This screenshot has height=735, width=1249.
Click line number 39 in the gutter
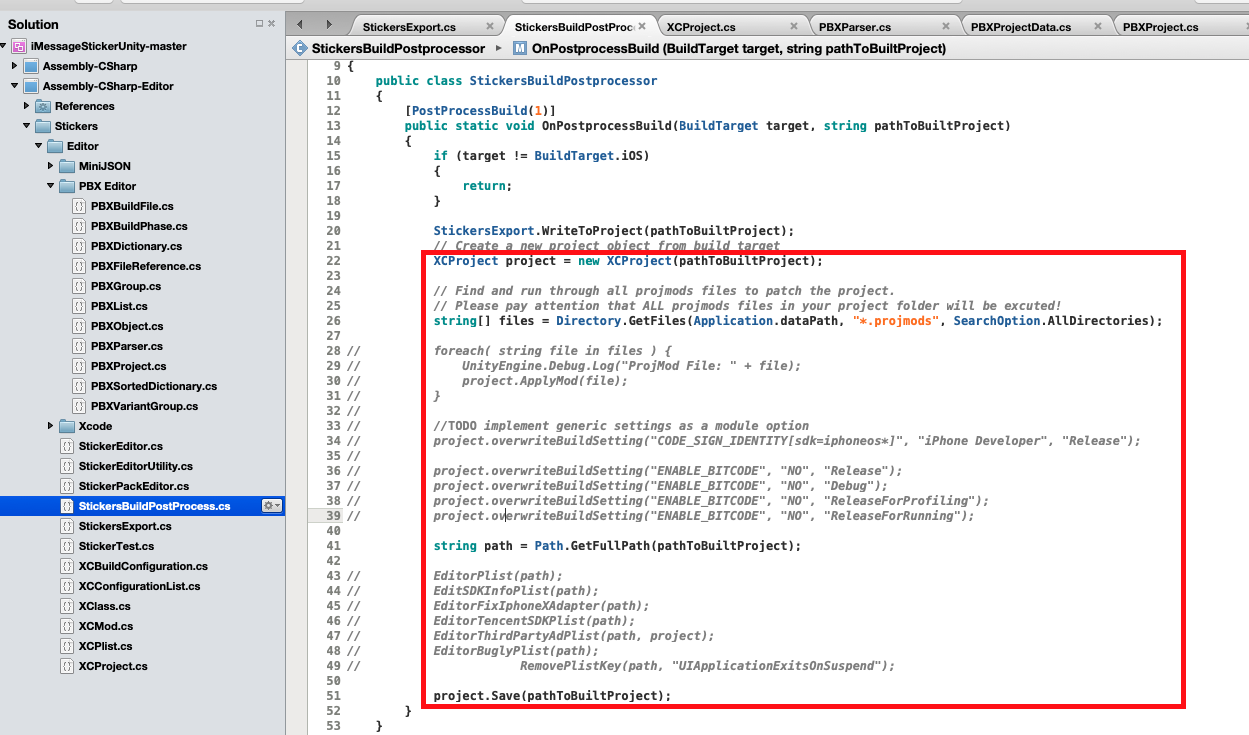tap(333, 515)
